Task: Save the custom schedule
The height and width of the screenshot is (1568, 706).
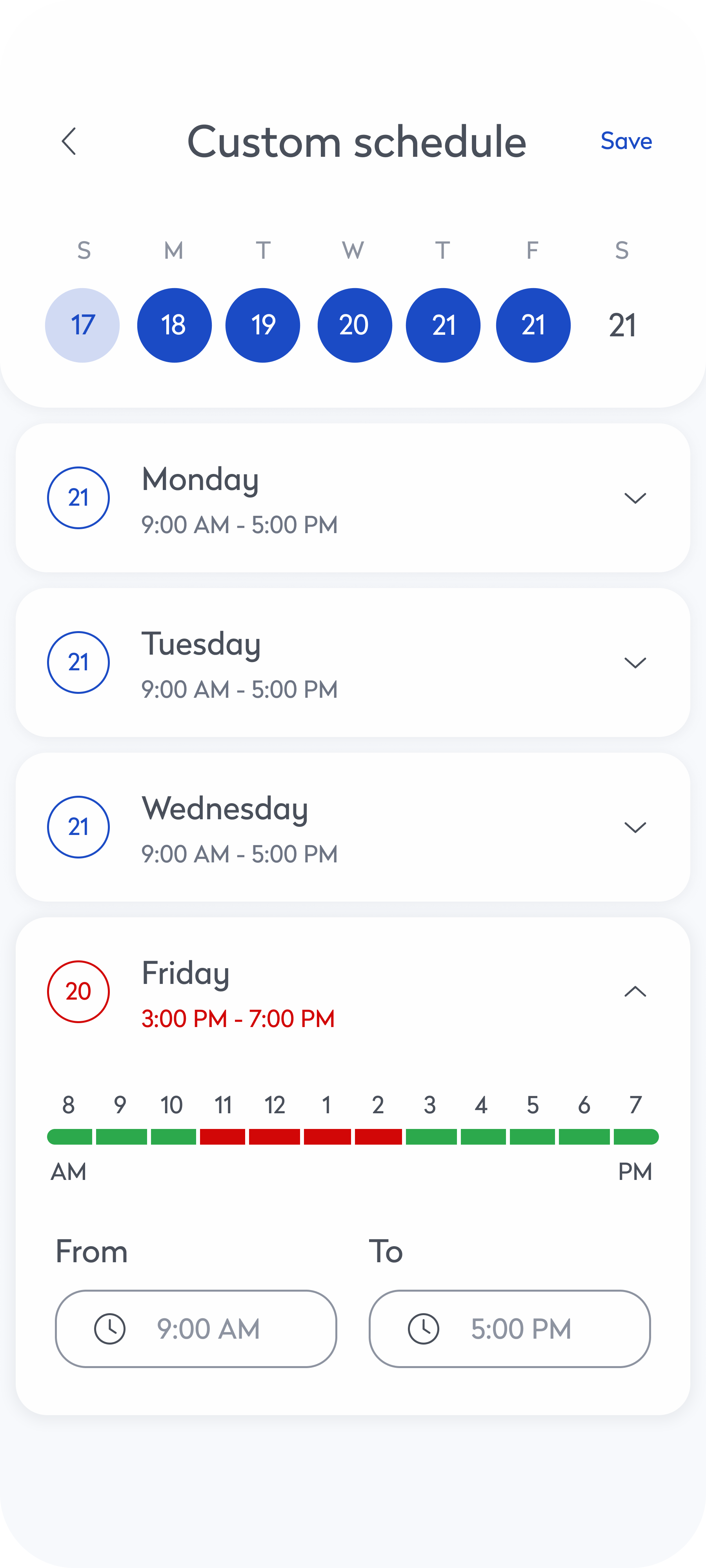Action: coord(626,141)
